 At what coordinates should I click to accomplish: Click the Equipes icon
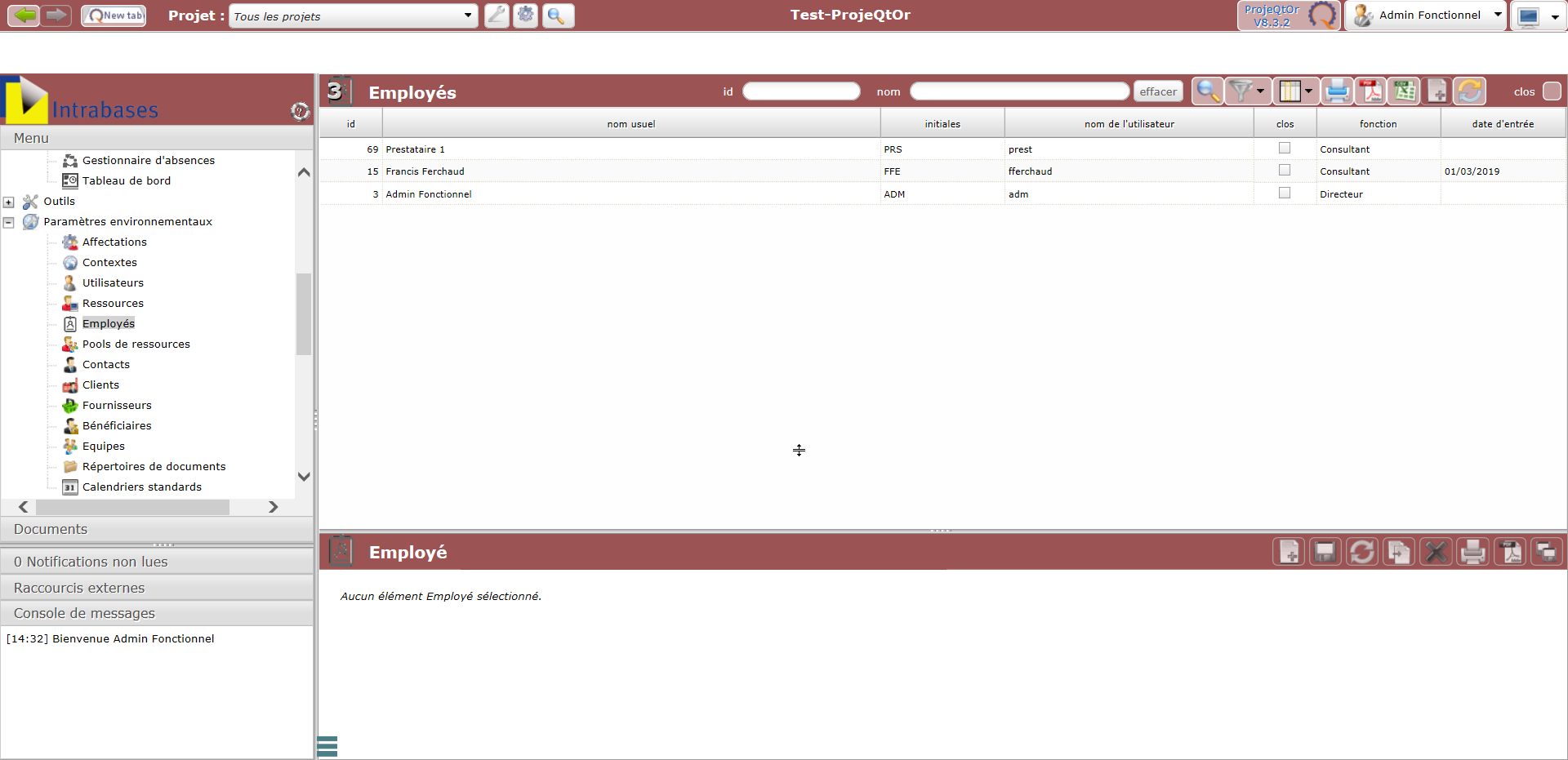pyautogui.click(x=70, y=447)
